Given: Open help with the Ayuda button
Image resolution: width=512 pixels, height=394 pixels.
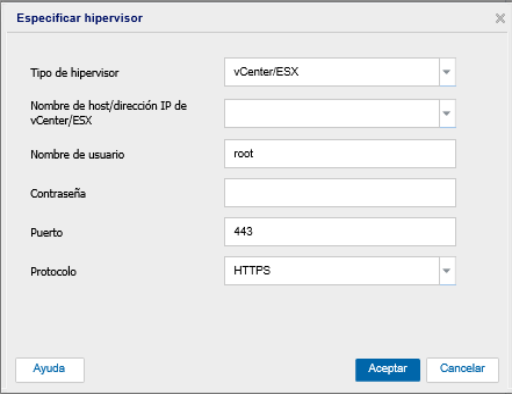Looking at the screenshot, I should coord(50,370).
